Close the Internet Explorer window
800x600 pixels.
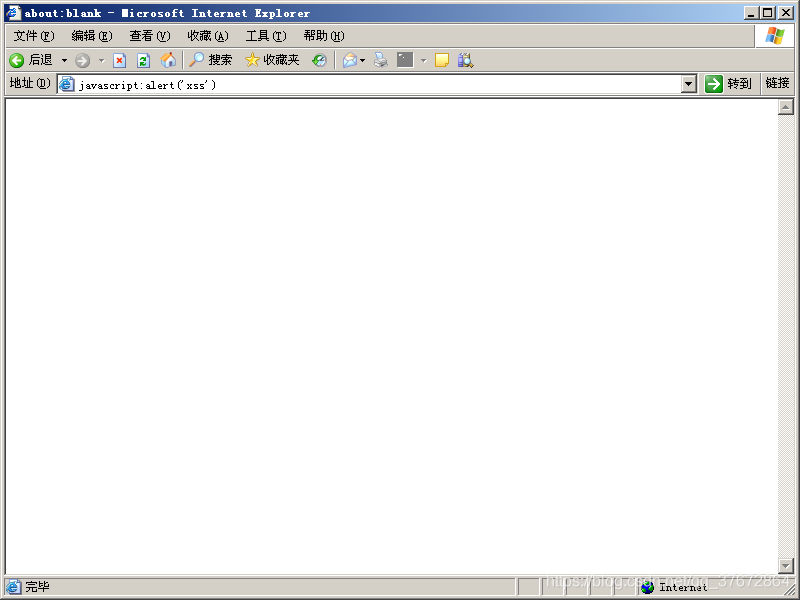coord(786,13)
